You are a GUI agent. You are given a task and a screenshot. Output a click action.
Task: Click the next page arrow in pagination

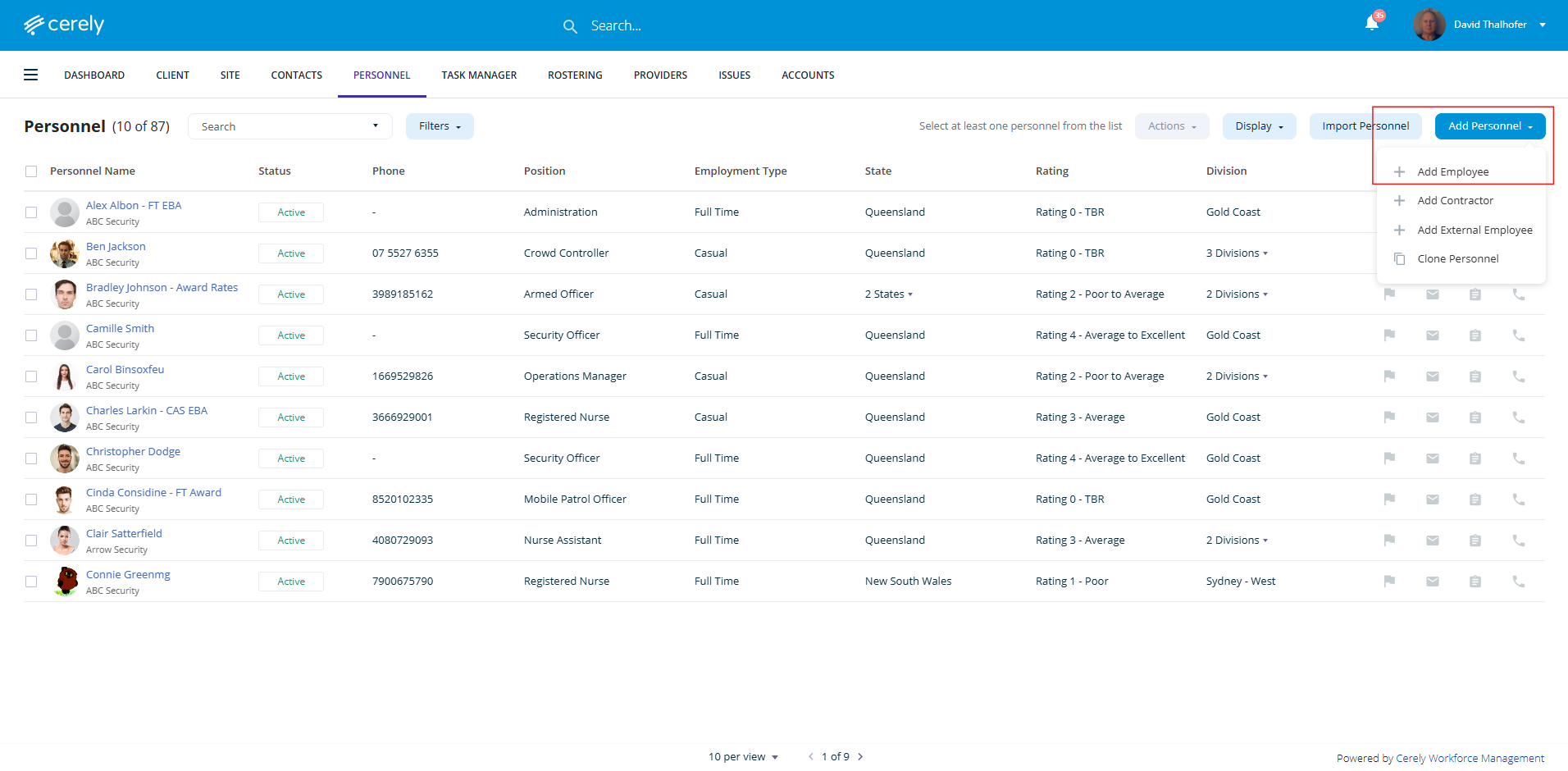click(x=860, y=757)
